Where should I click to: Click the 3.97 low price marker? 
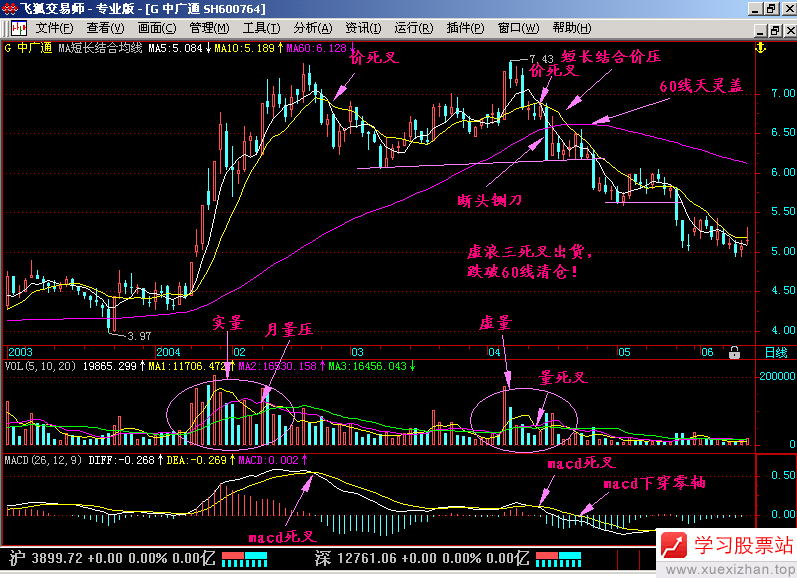(x=137, y=336)
